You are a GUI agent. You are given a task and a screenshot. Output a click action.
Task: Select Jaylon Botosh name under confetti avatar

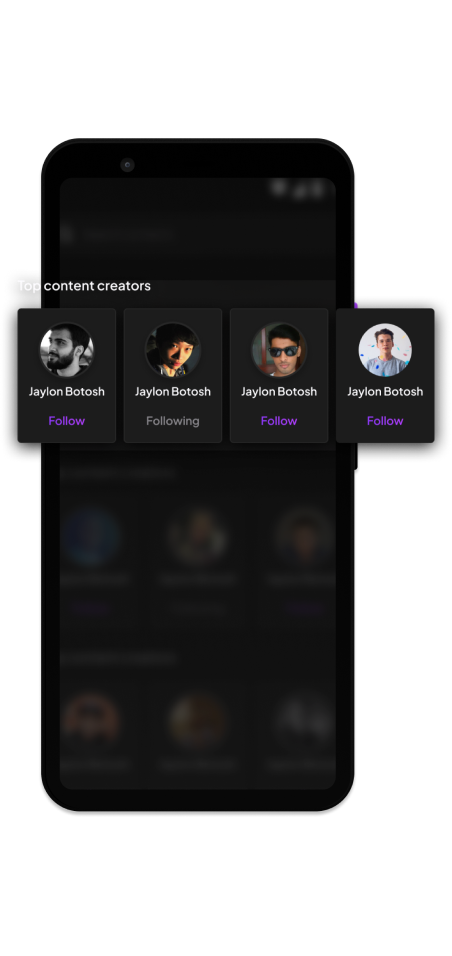pyautogui.click(x=385, y=391)
